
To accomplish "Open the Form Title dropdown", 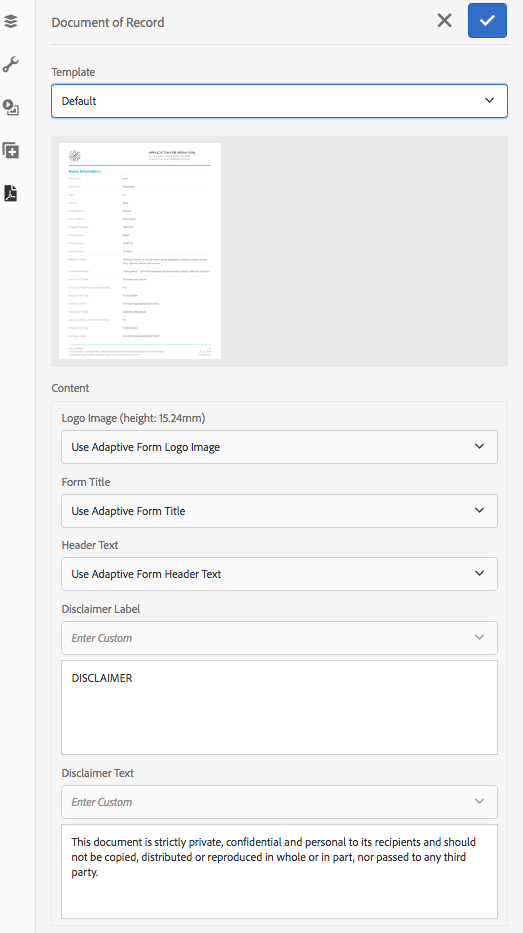I will coord(279,511).
